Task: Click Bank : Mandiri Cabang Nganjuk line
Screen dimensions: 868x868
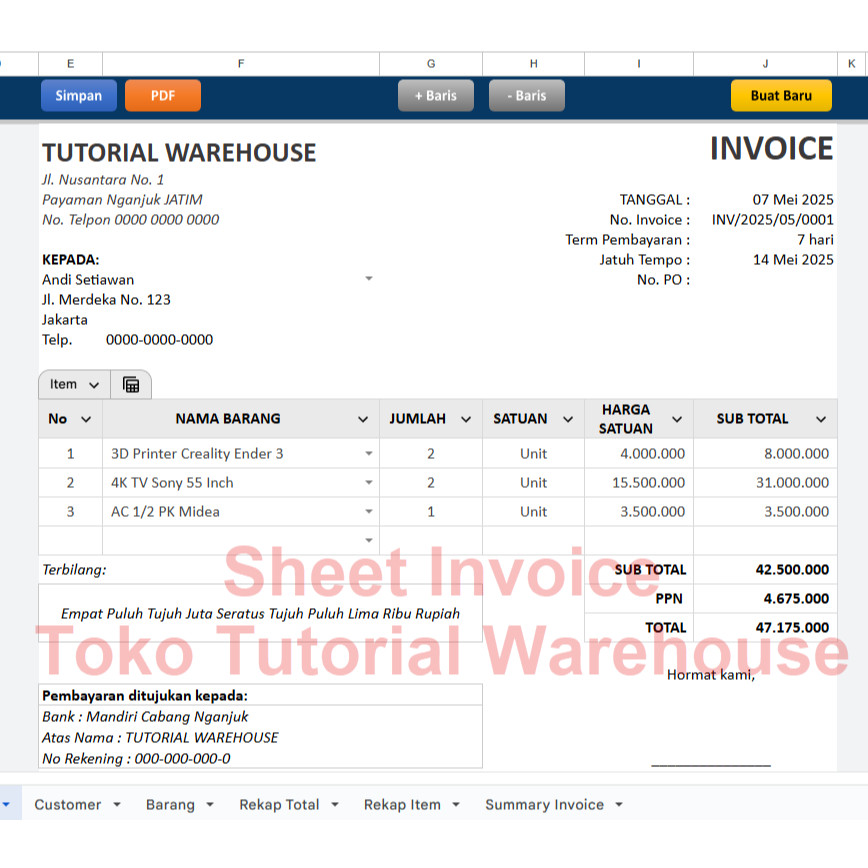Action: 145,716
